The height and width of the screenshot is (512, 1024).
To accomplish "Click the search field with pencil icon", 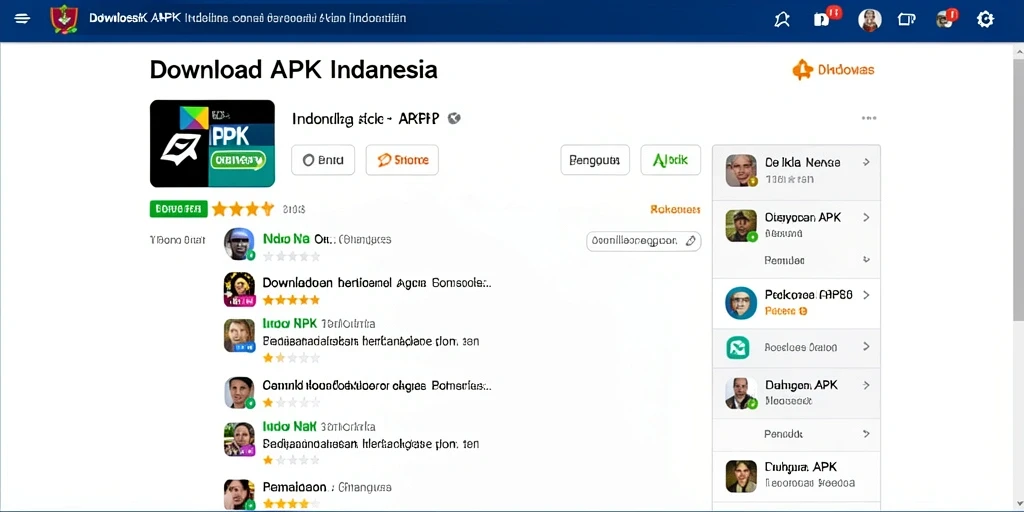I will [644, 241].
